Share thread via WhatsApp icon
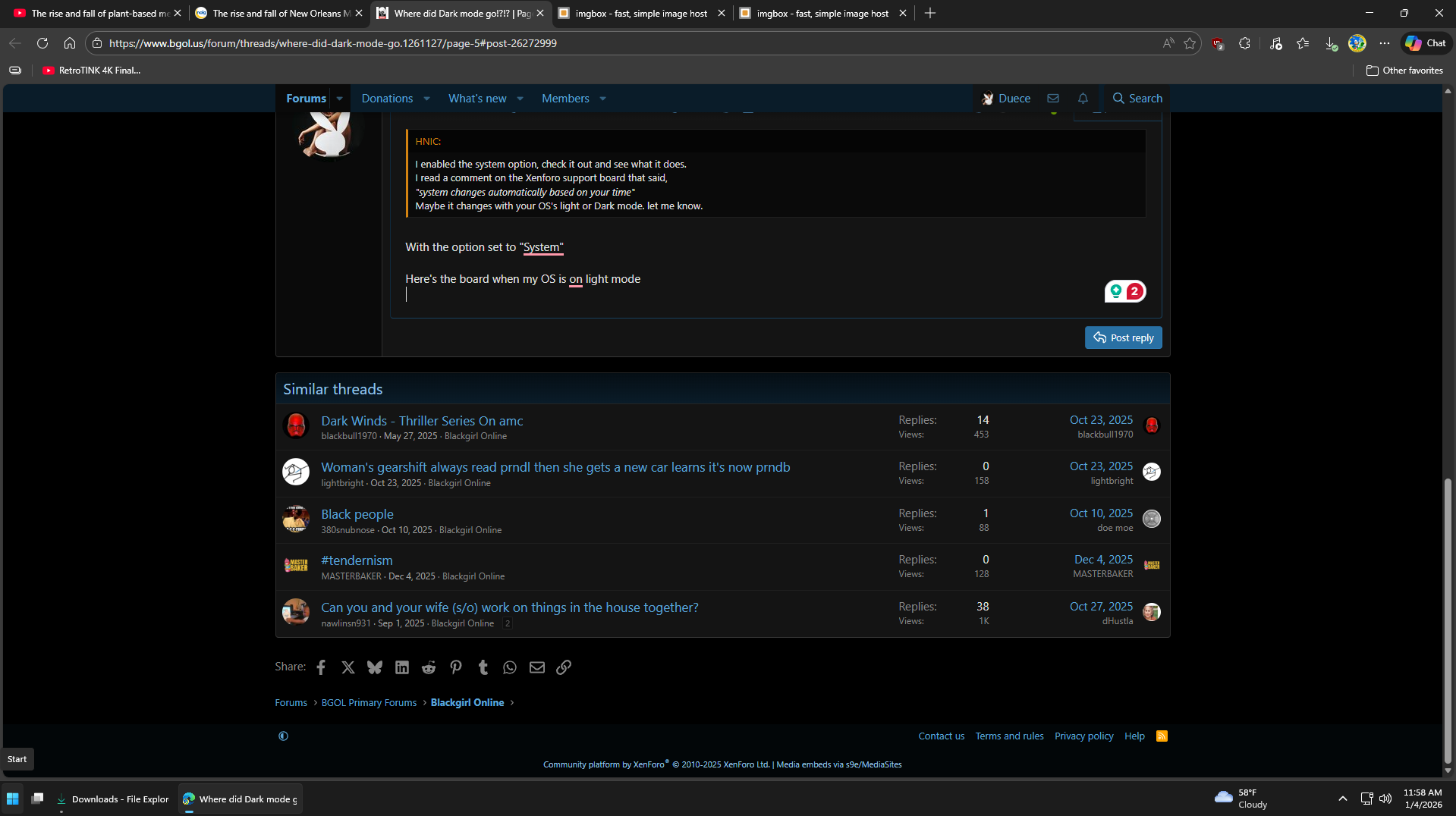 pos(510,667)
